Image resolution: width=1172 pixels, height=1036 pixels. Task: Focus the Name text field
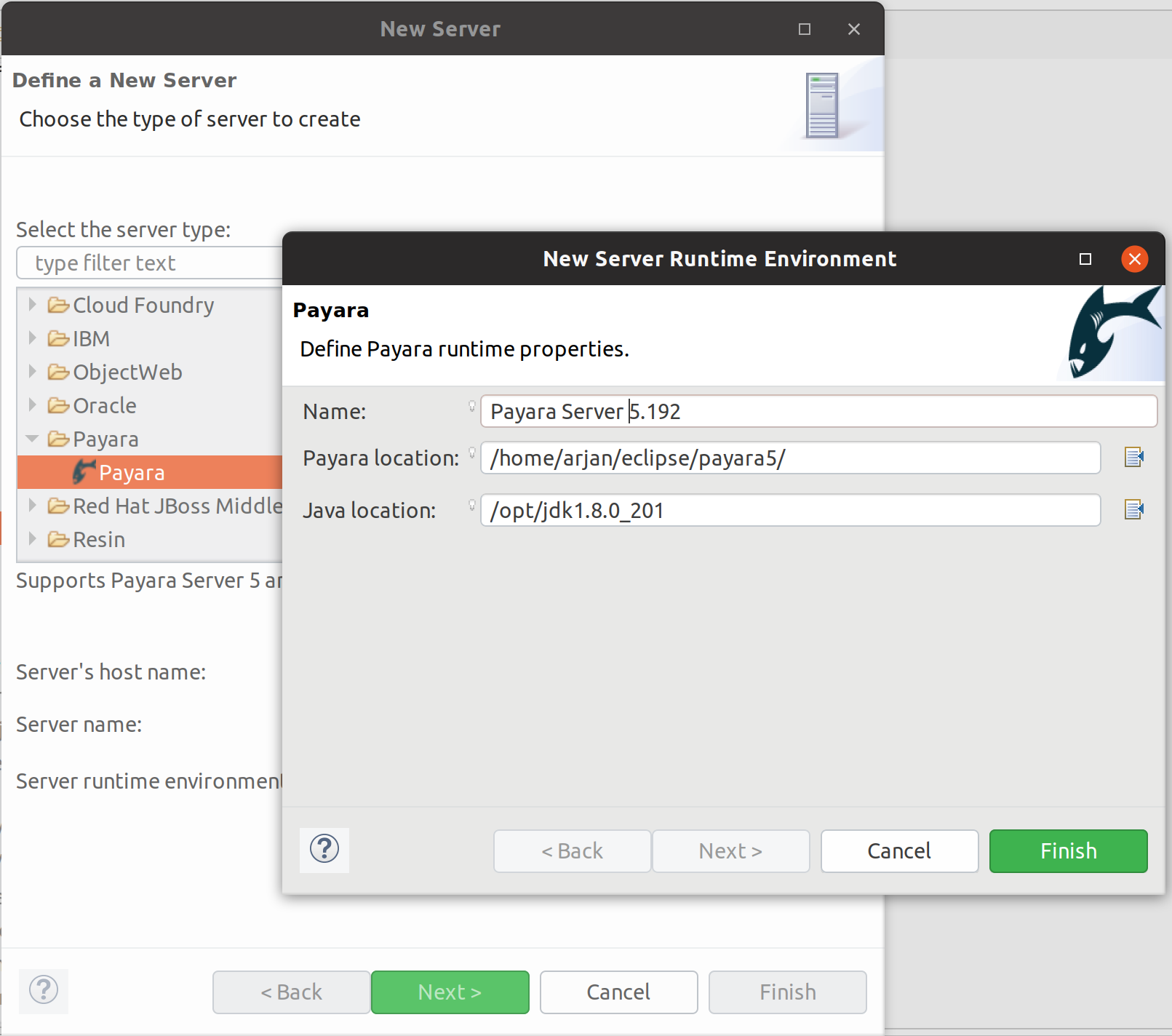[x=818, y=412]
